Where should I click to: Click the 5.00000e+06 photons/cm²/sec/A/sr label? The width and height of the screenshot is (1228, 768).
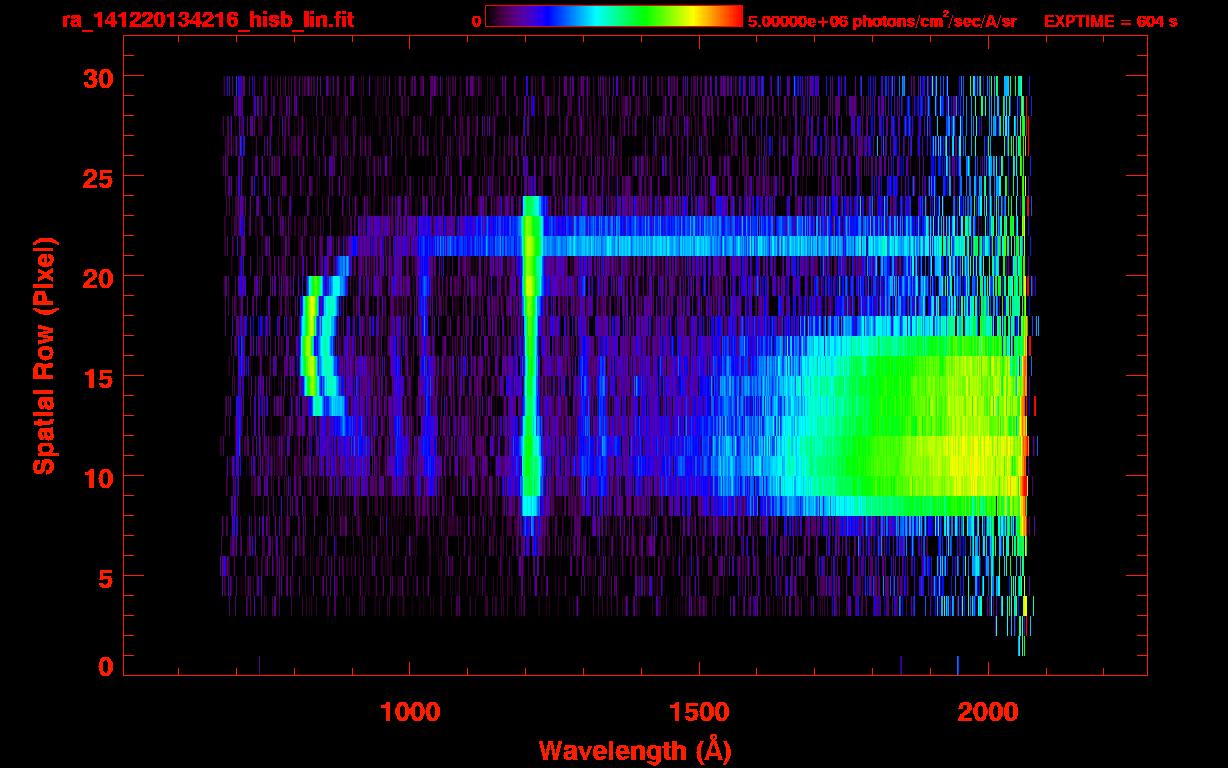pyautogui.click(x=882, y=20)
